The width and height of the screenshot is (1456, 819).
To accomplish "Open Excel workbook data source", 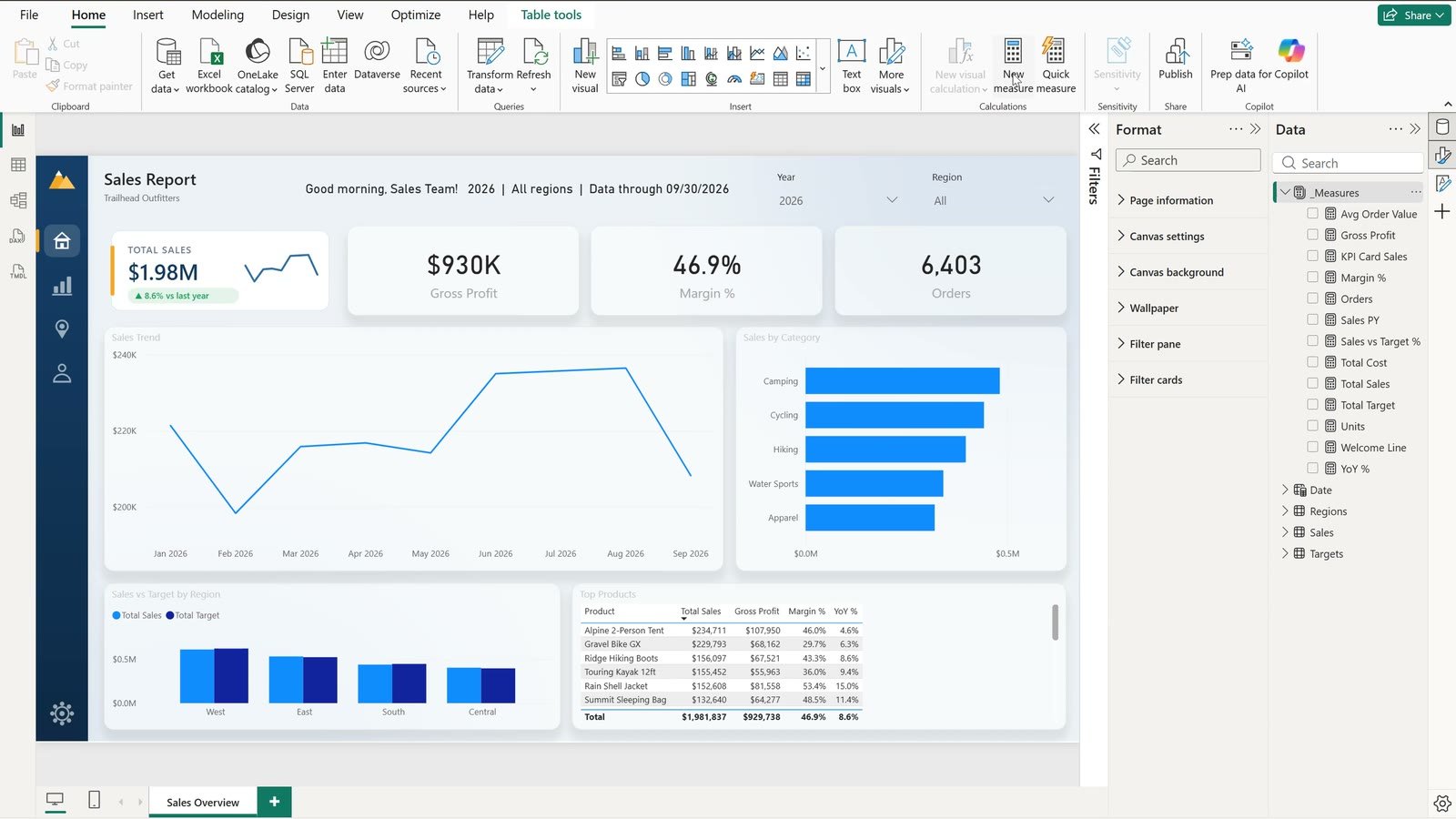I will pos(209,66).
